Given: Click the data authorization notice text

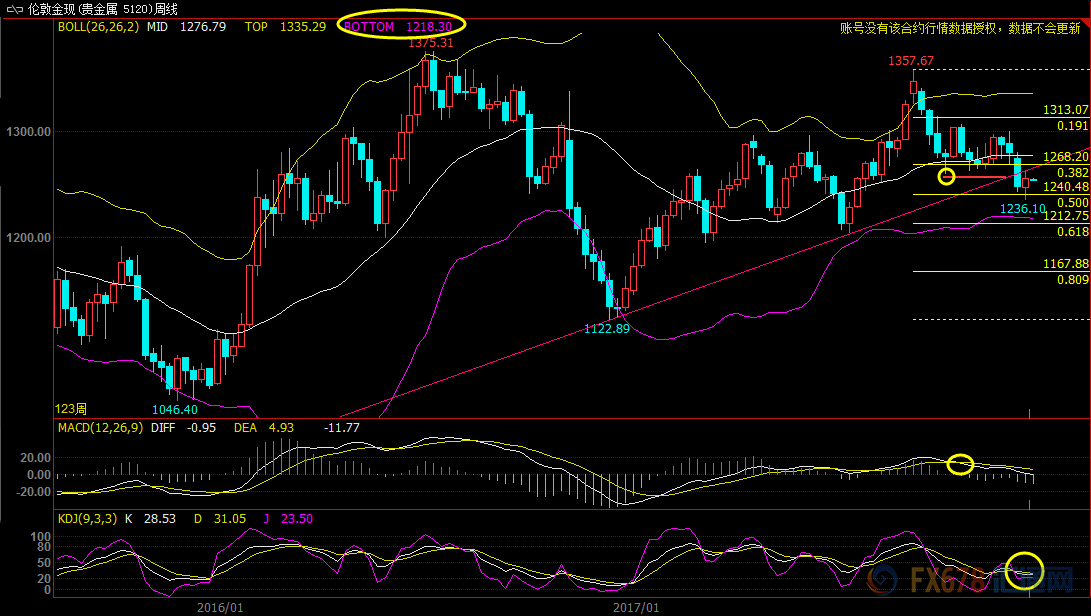Looking at the screenshot, I should [962, 28].
